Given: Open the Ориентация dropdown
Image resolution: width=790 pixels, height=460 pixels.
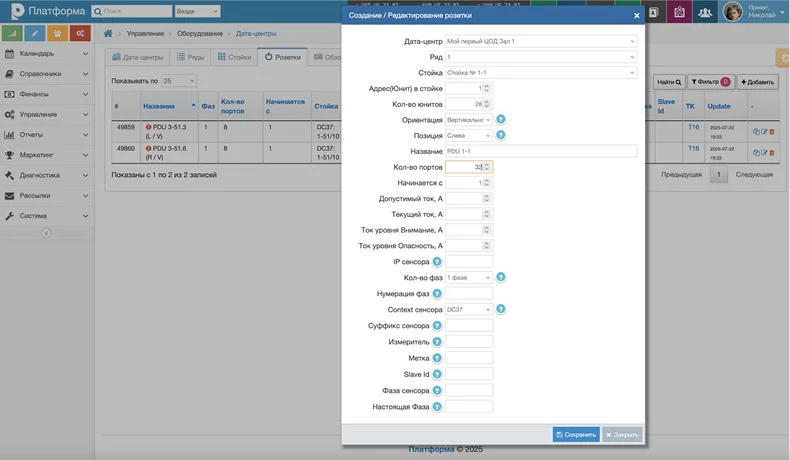Looking at the screenshot, I should tap(469, 120).
